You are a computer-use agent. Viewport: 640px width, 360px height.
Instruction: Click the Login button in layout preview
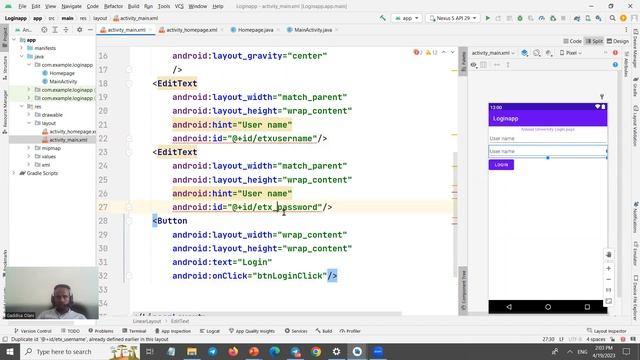501,164
